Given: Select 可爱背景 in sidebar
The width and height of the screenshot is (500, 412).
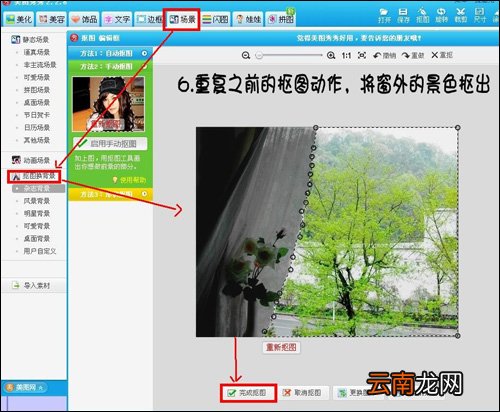Looking at the screenshot, I should [37, 226].
